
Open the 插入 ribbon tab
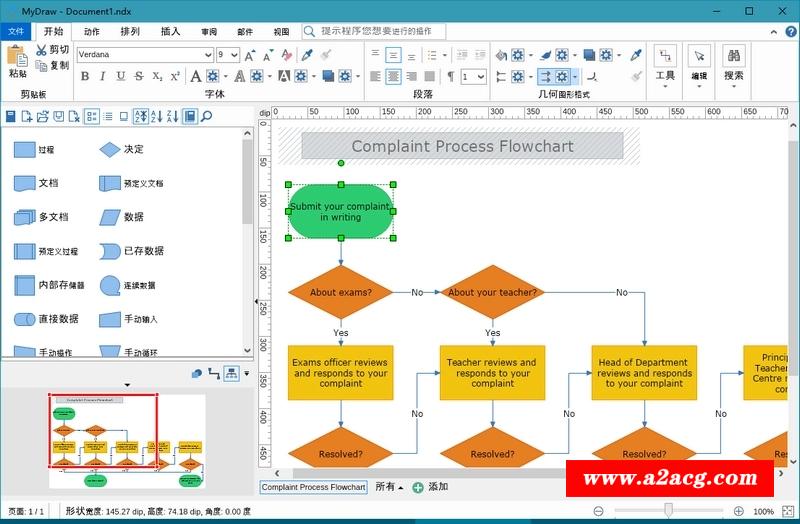pos(170,31)
